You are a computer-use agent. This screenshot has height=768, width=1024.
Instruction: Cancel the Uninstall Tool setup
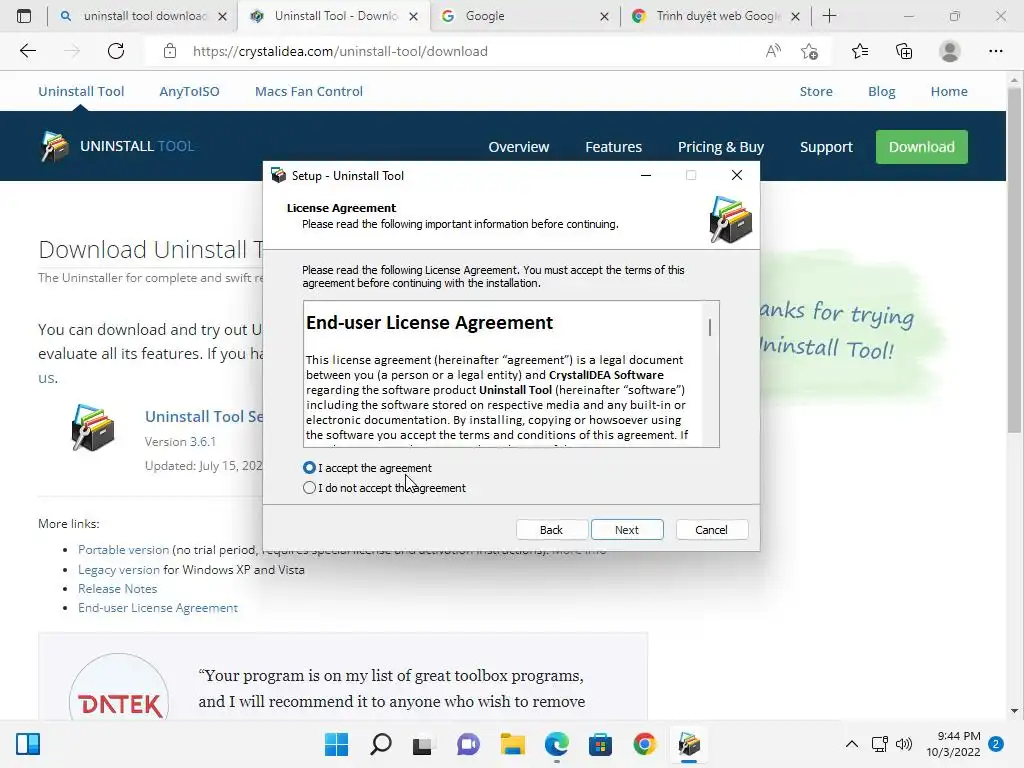click(x=711, y=530)
